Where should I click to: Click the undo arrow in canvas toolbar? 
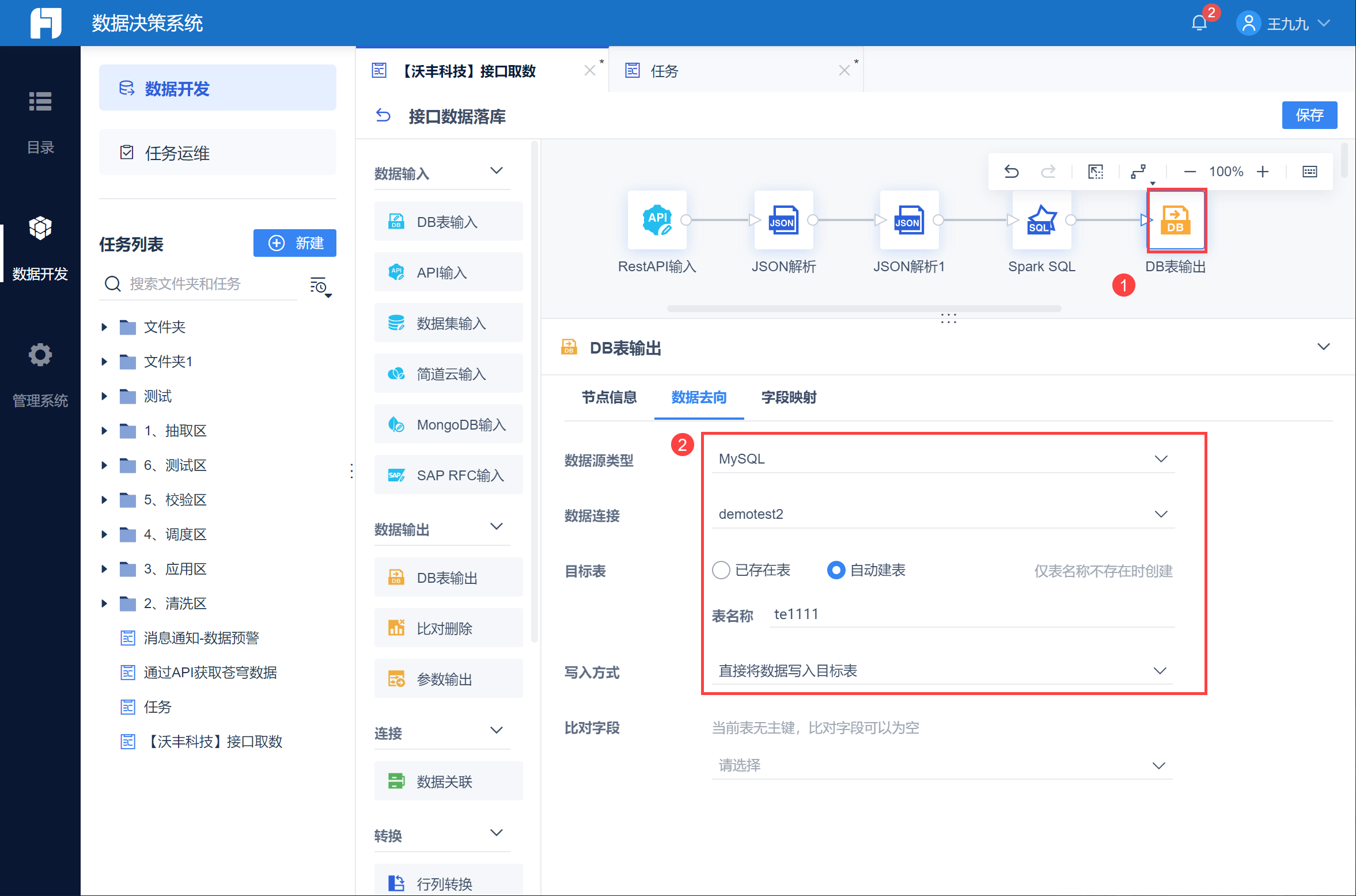[1012, 172]
